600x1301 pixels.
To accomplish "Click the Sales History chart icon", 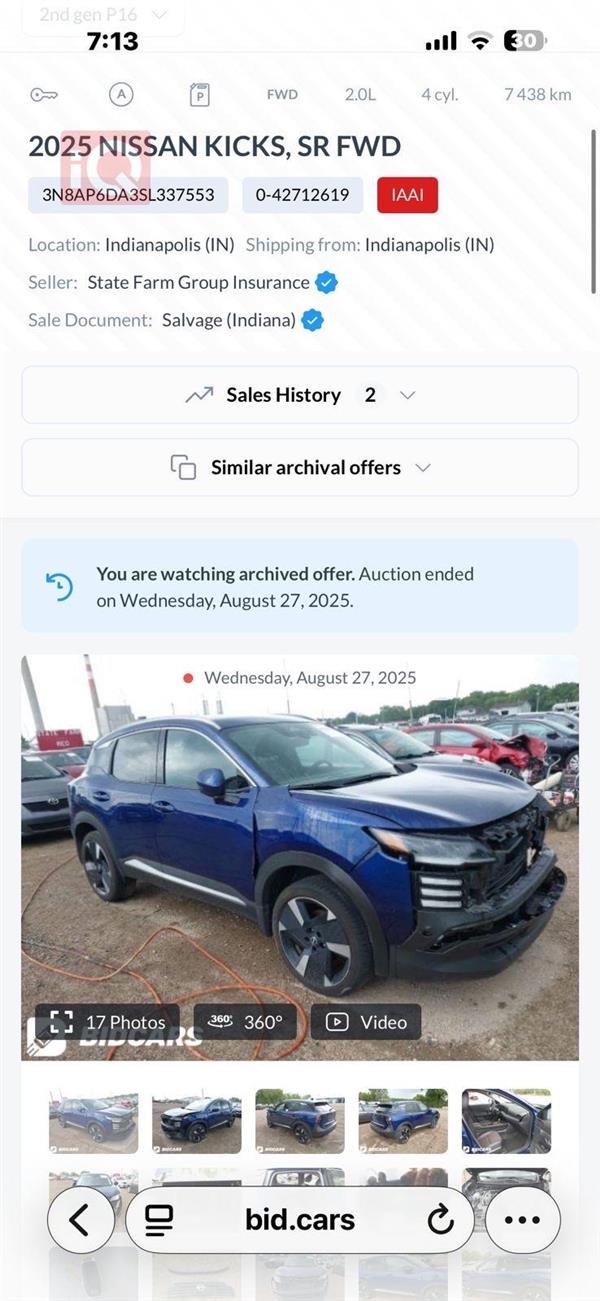I will [198, 395].
